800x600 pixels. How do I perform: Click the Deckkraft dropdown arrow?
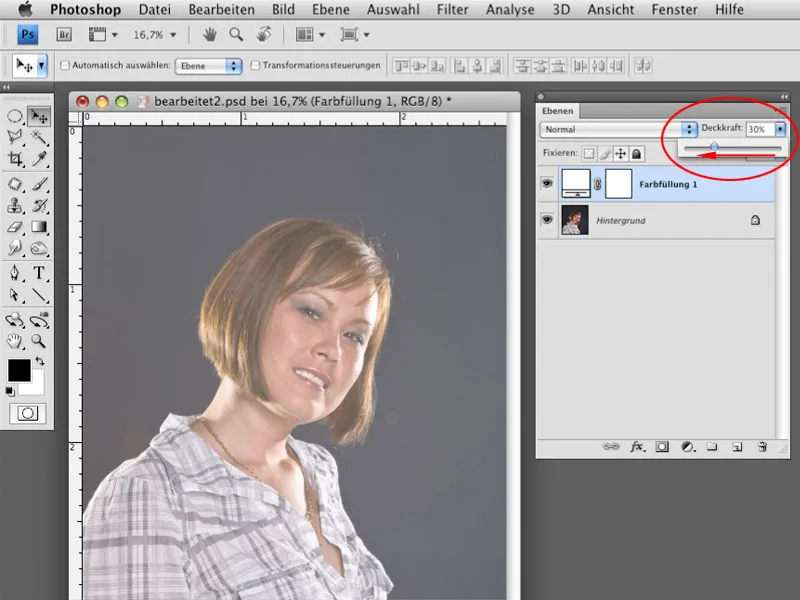[x=780, y=129]
